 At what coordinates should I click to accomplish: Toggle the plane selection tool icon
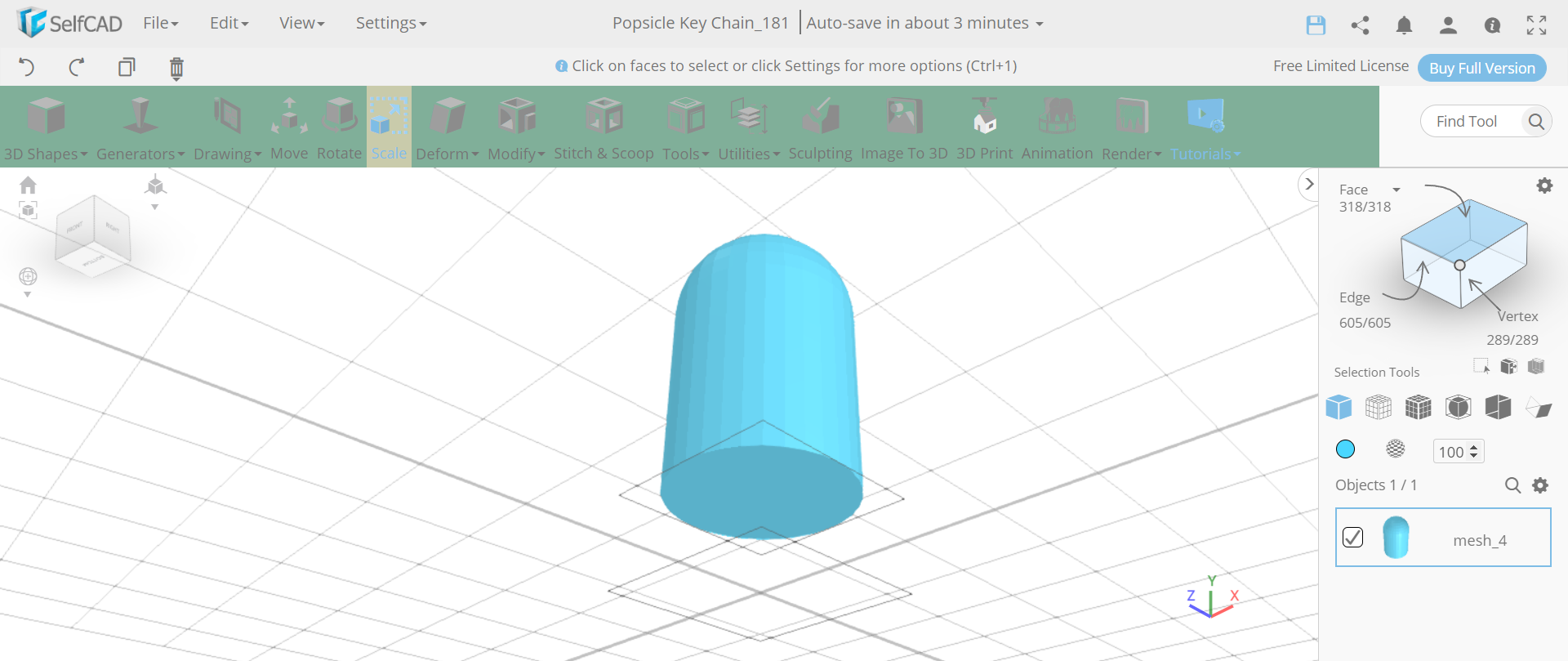pos(1539,407)
